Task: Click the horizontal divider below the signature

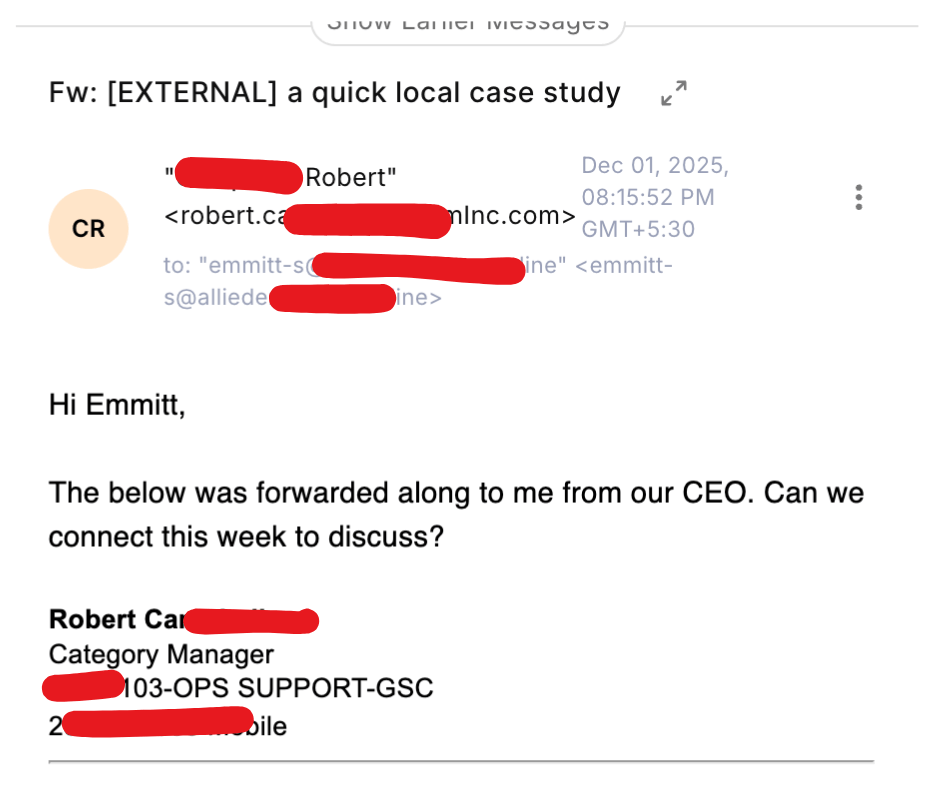Action: (x=460, y=762)
